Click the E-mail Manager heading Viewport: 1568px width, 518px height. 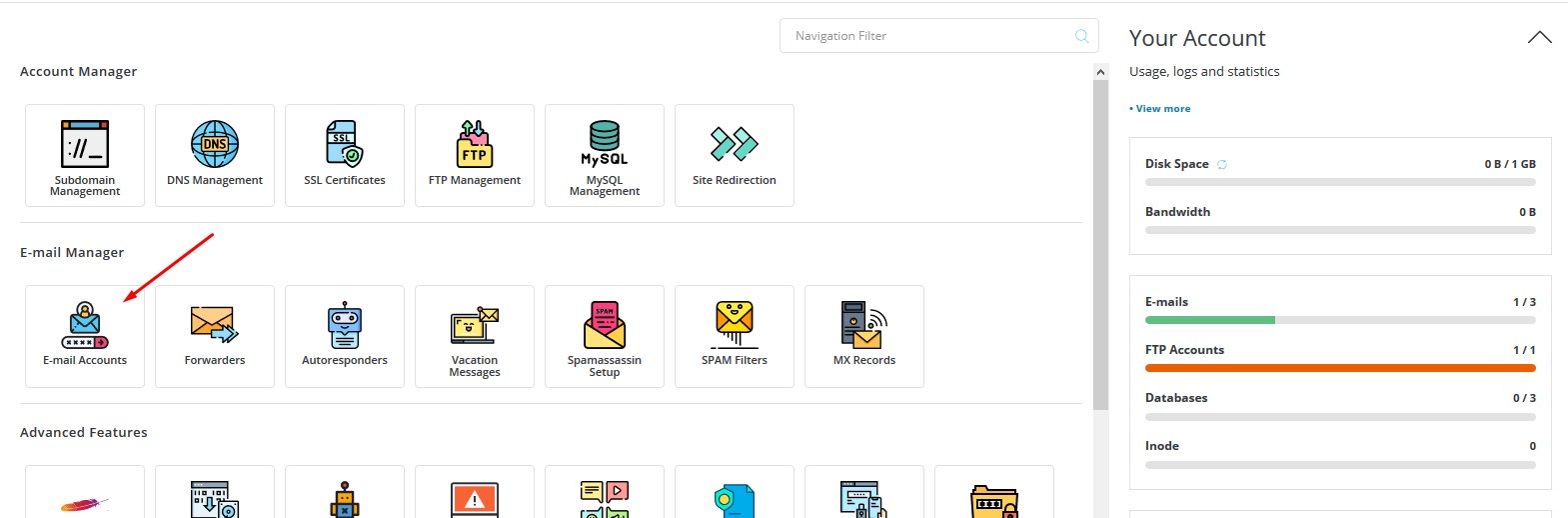click(72, 253)
